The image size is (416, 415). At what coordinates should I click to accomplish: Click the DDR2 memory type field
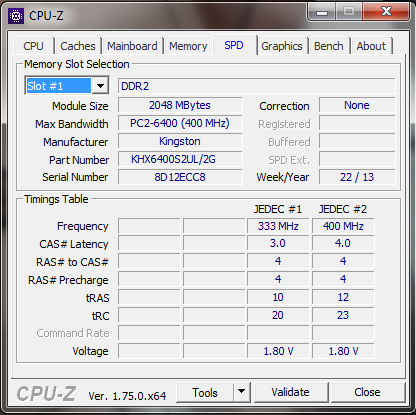tap(257, 86)
